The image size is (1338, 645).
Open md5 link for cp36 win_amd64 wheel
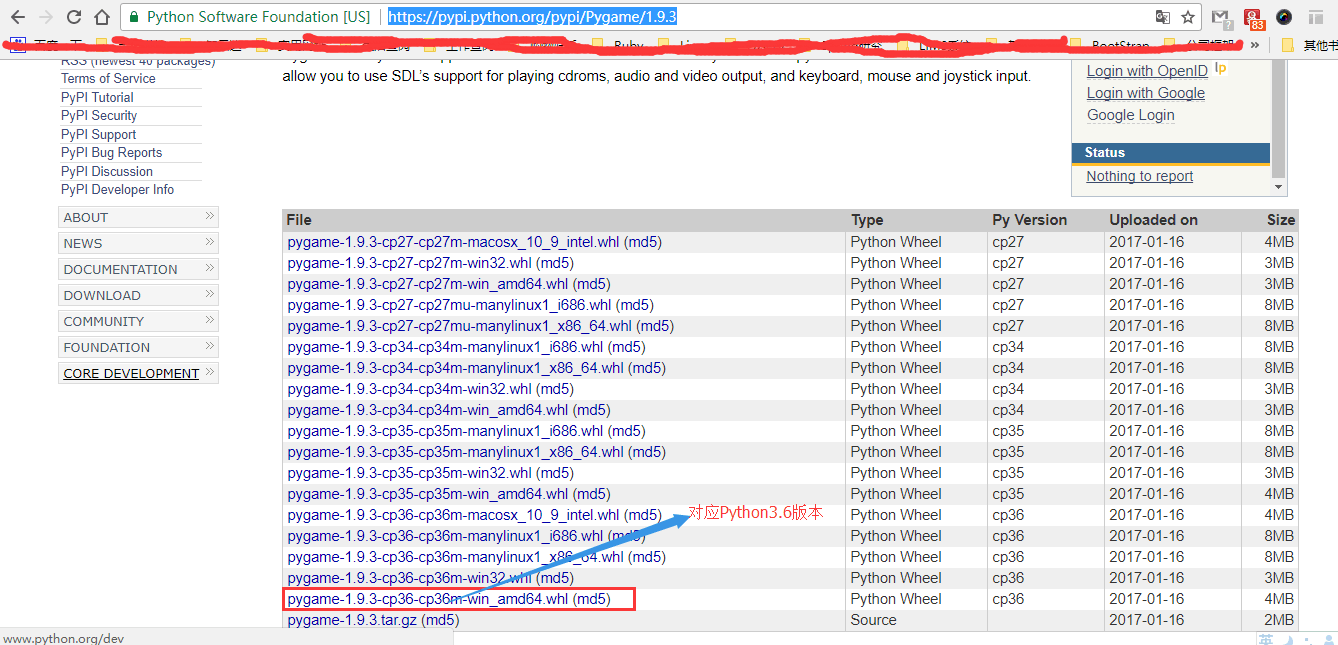pyautogui.click(x=592, y=599)
